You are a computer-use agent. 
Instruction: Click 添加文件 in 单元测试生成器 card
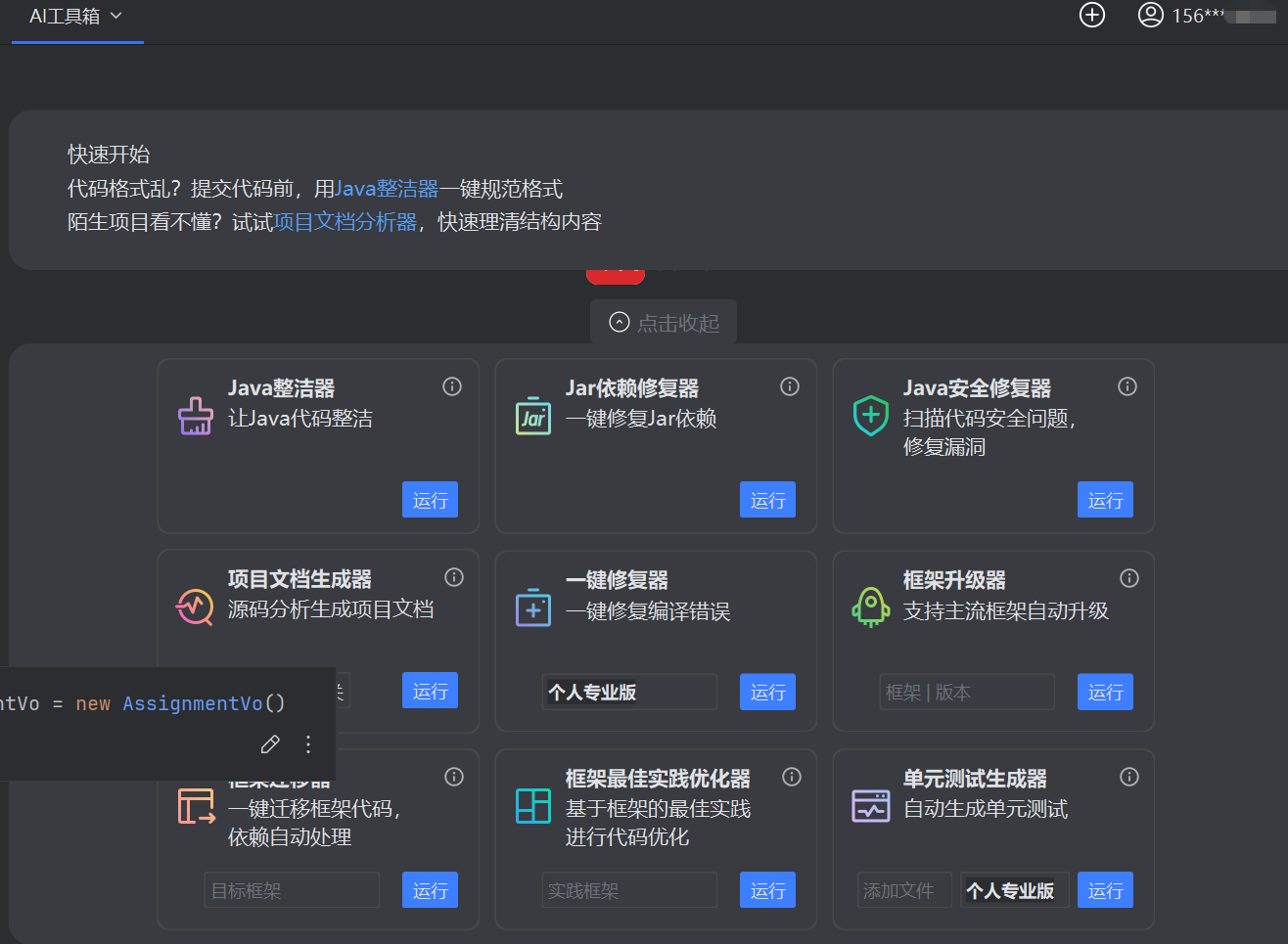(904, 890)
